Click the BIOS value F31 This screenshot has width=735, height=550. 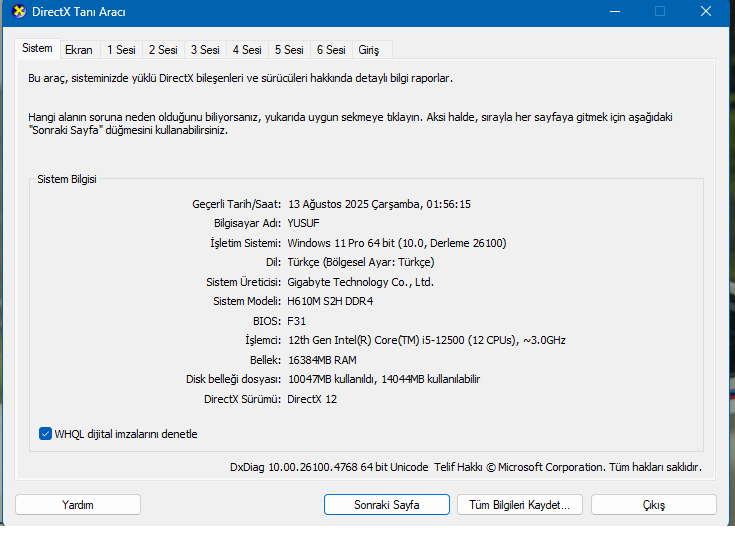pos(296,321)
